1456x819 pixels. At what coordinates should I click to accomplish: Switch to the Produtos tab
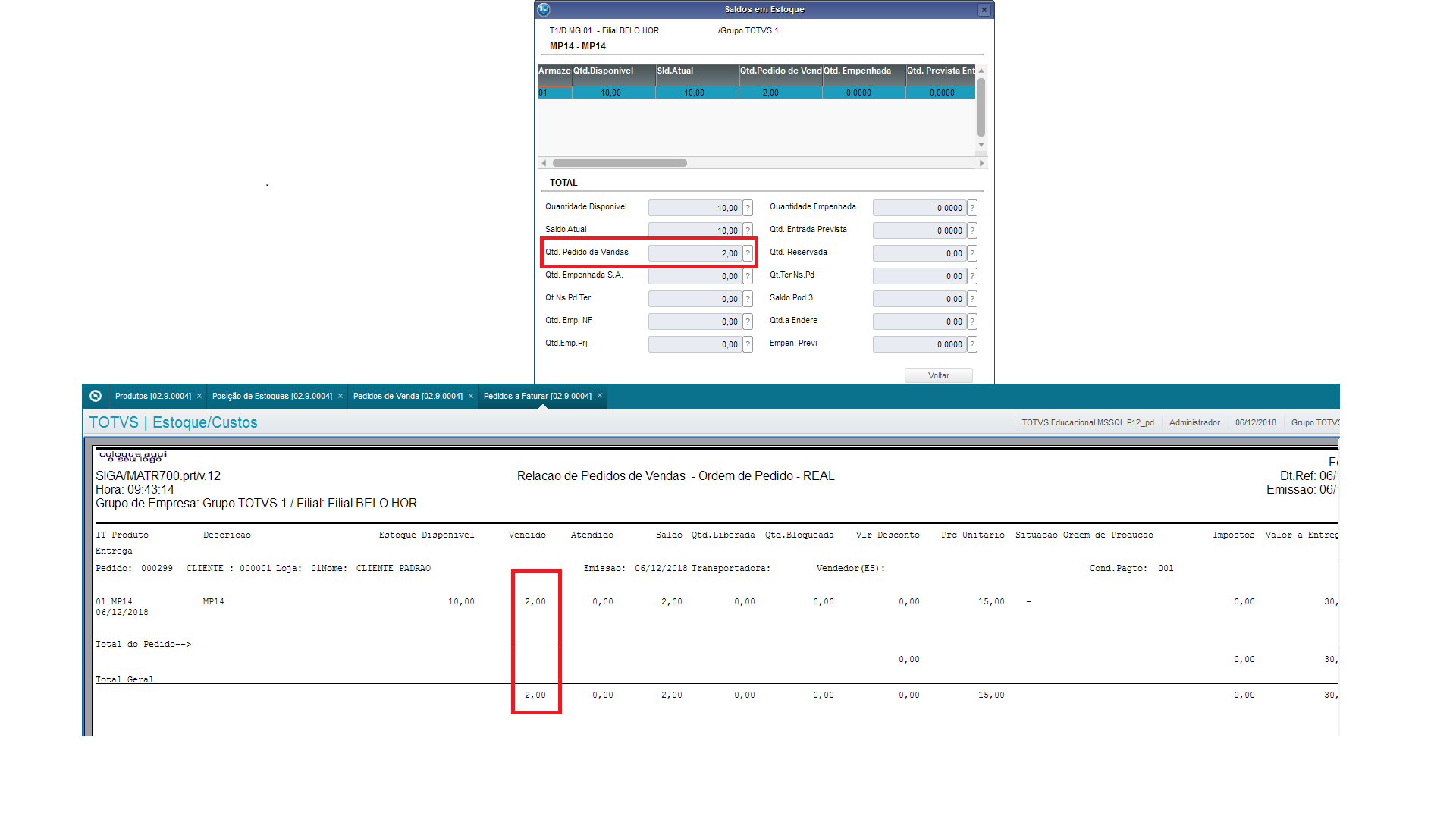point(153,396)
